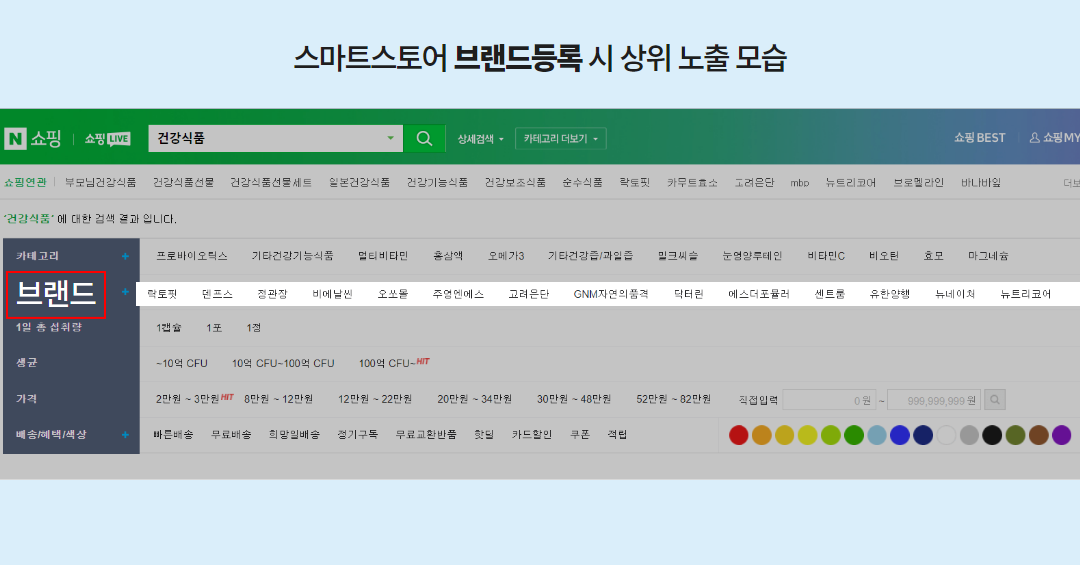Select the 1캡슐 intake option
The image size is (1080, 565).
(169, 328)
